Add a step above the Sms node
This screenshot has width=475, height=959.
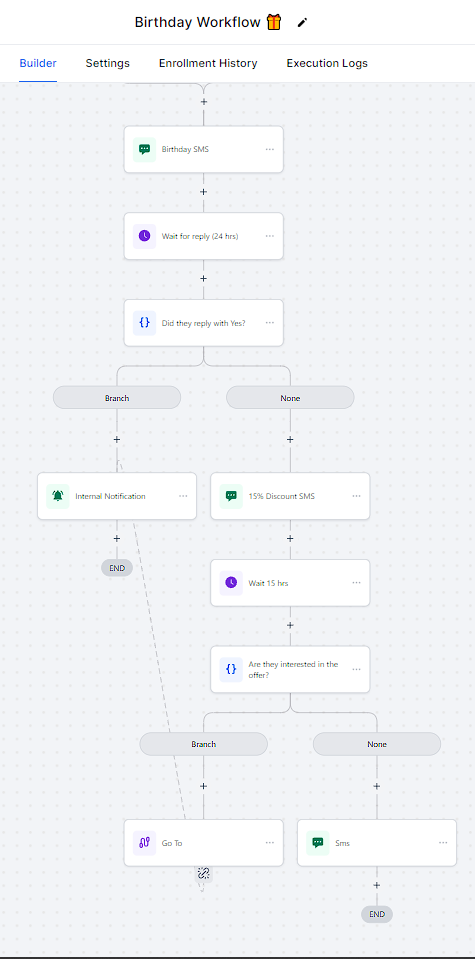tap(377, 787)
